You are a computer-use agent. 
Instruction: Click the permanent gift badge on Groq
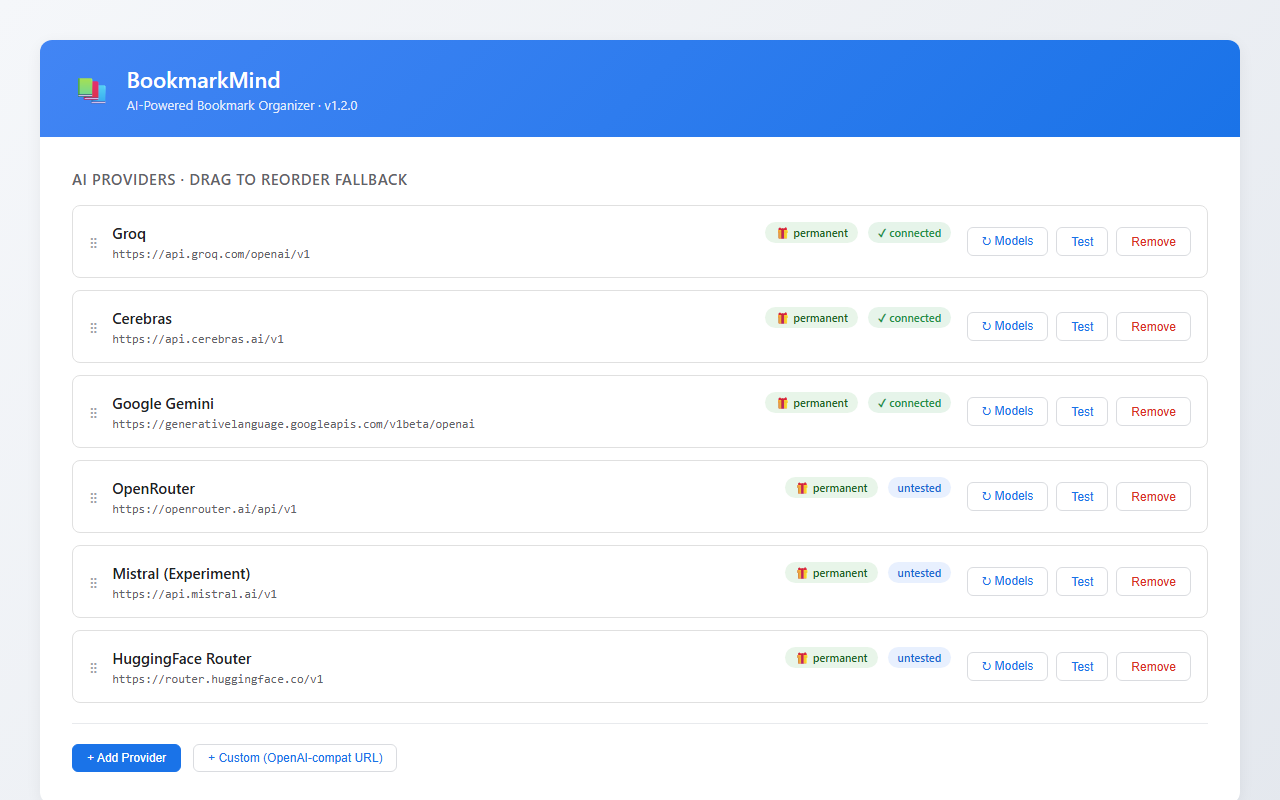pyautogui.click(x=811, y=233)
